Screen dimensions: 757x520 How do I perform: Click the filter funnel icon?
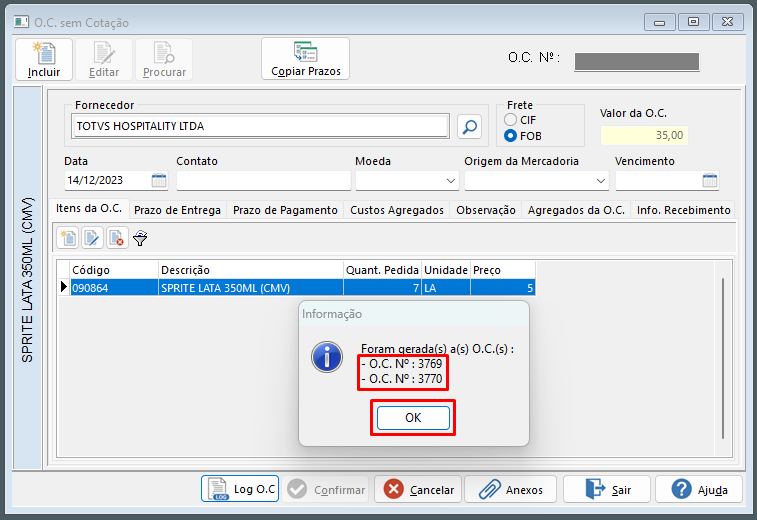coord(140,238)
